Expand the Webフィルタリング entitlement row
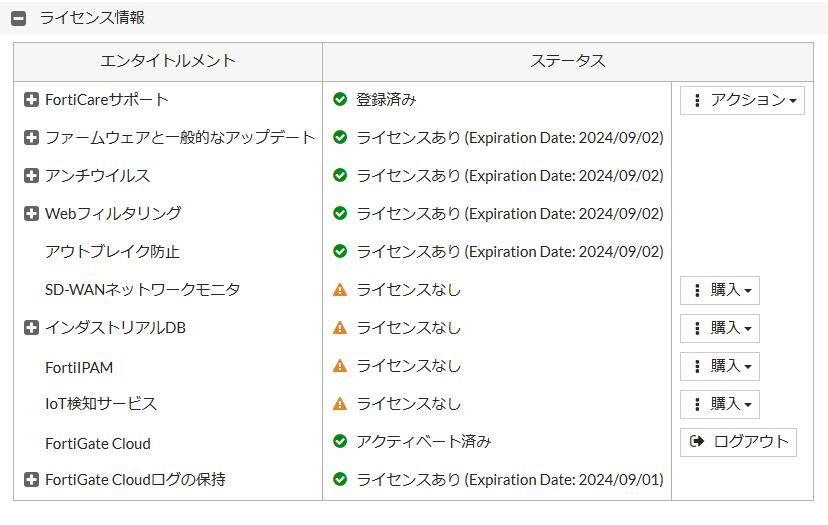828x525 pixels. [x=31, y=214]
